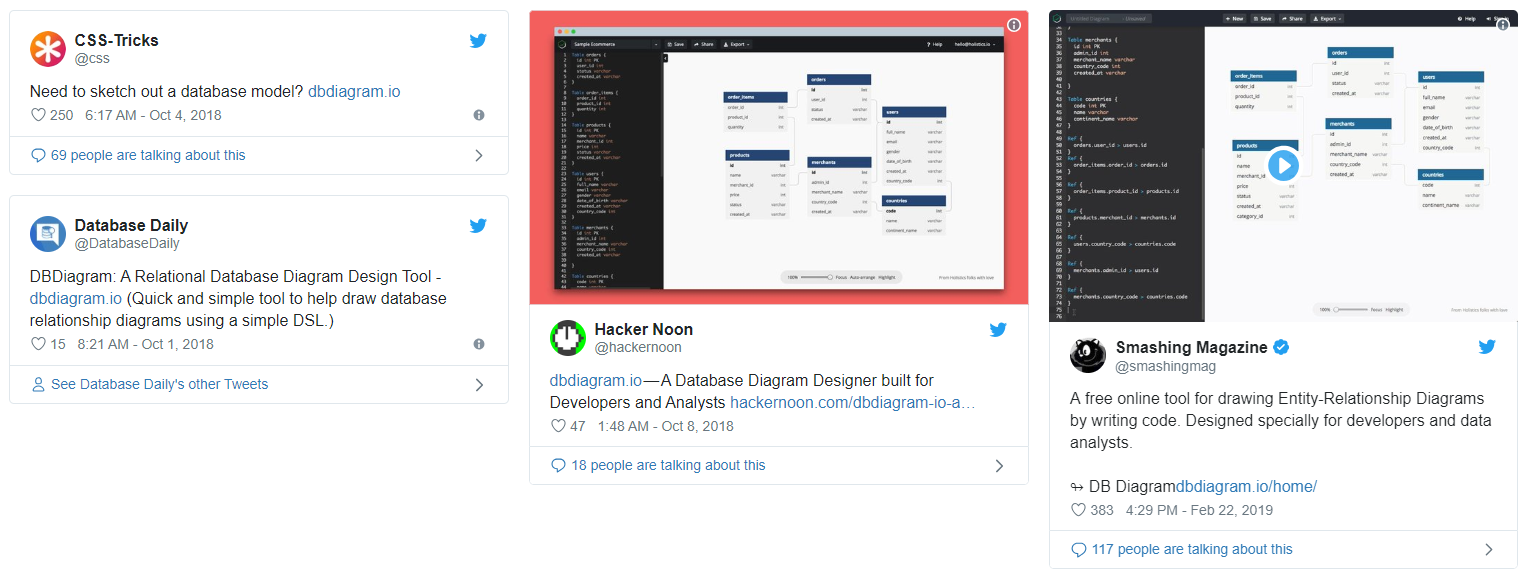Screen dimensions: 1525x577
Task: Click info icon on Hacker Noon image
Action: coord(1013,25)
